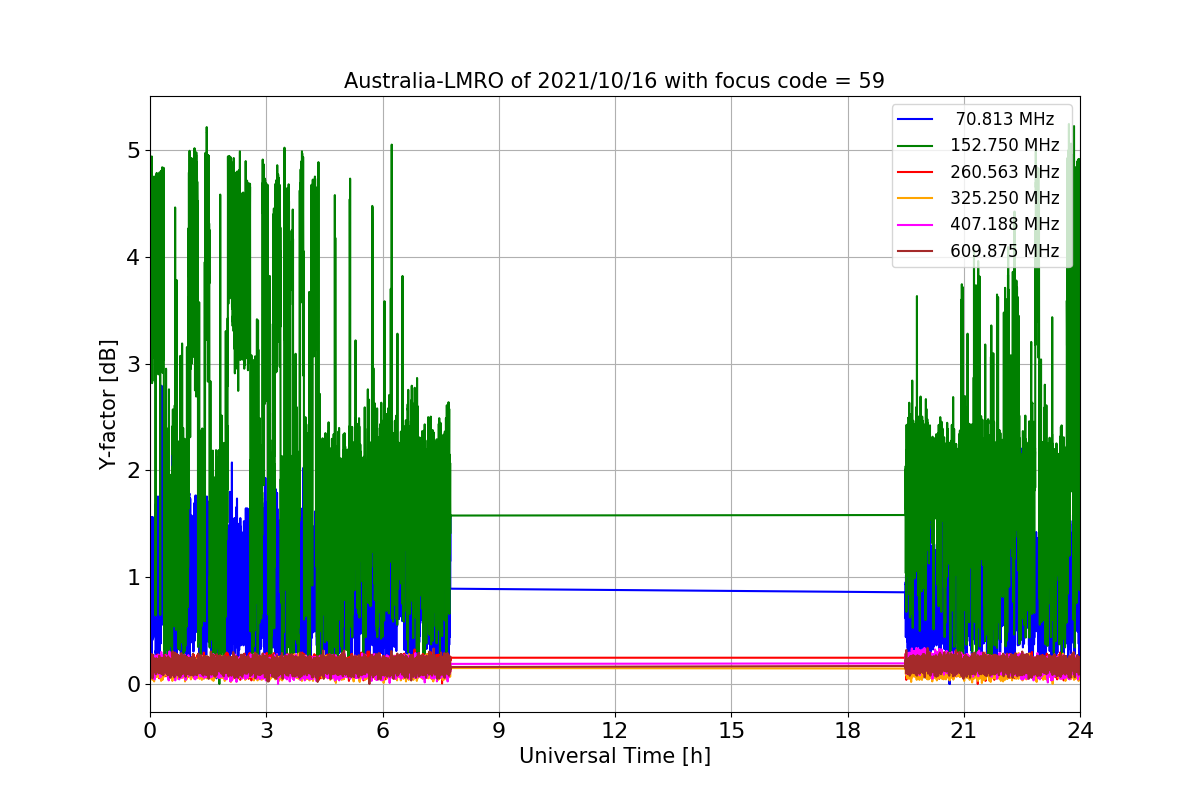Click the 'Y-factor [dB]' axis label
The height and width of the screenshot is (800, 1200).
coord(108,405)
